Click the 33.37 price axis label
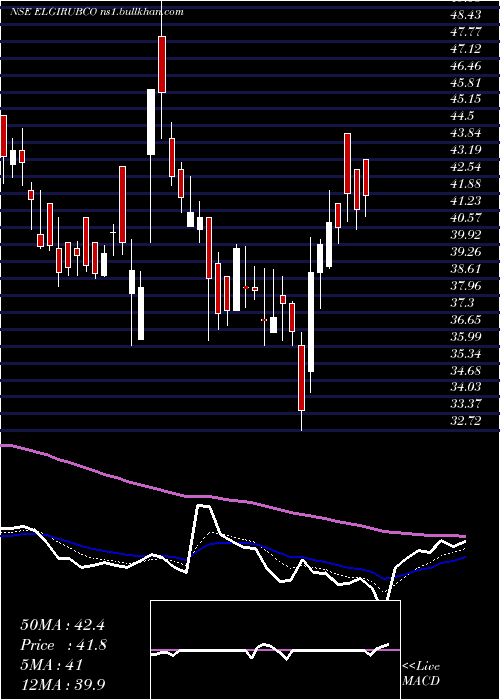Screen dimensions: 500x700 tap(467, 404)
